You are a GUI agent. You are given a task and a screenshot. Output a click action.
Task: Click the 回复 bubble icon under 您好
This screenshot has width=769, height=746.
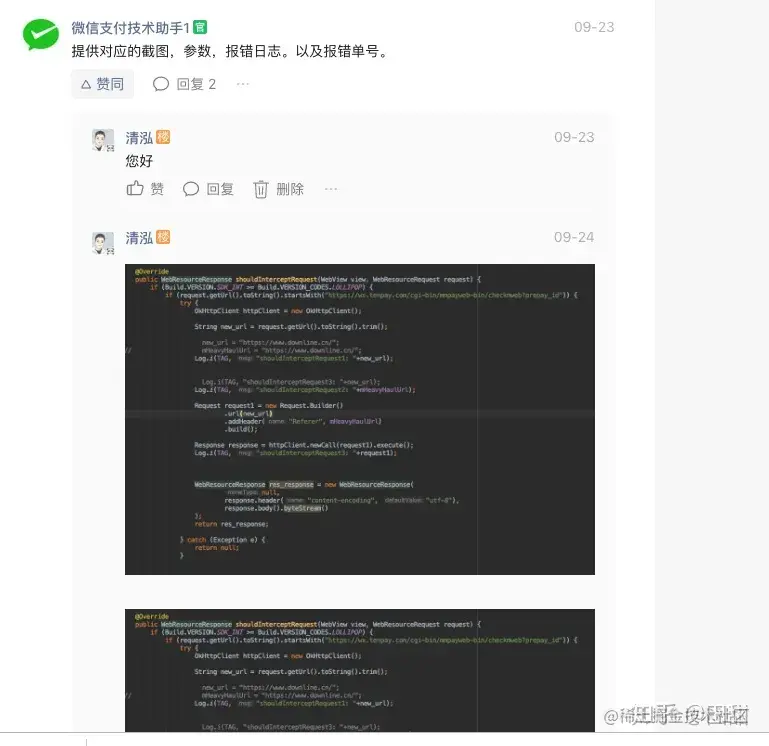pos(191,189)
